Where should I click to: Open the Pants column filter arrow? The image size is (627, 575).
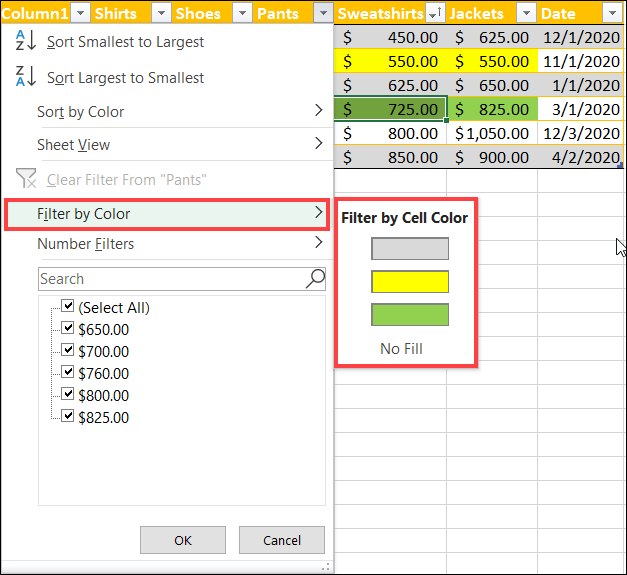(323, 14)
